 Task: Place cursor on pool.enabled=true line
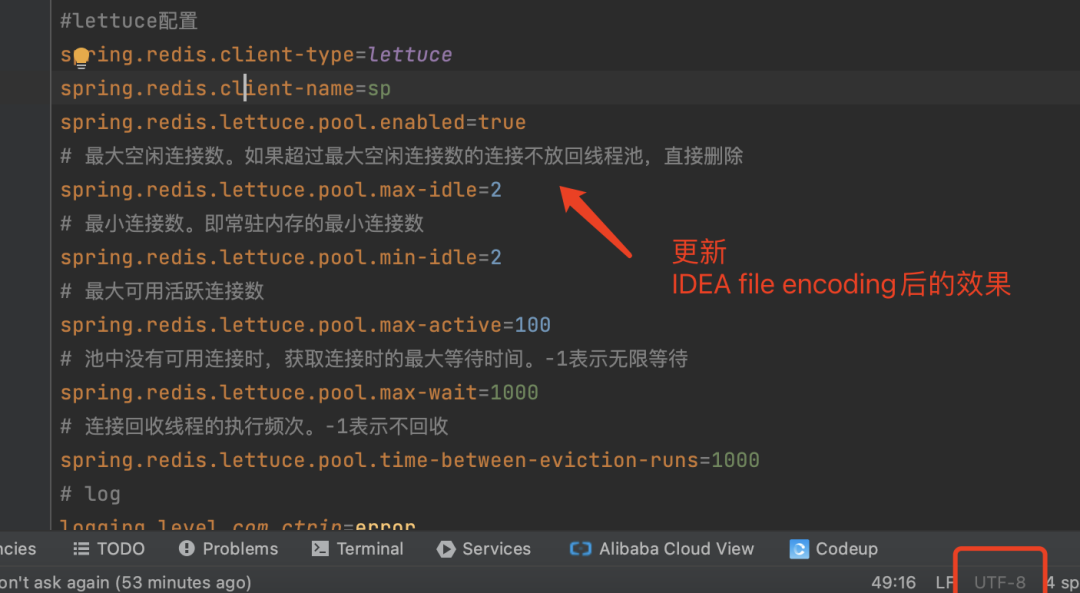pos(293,123)
